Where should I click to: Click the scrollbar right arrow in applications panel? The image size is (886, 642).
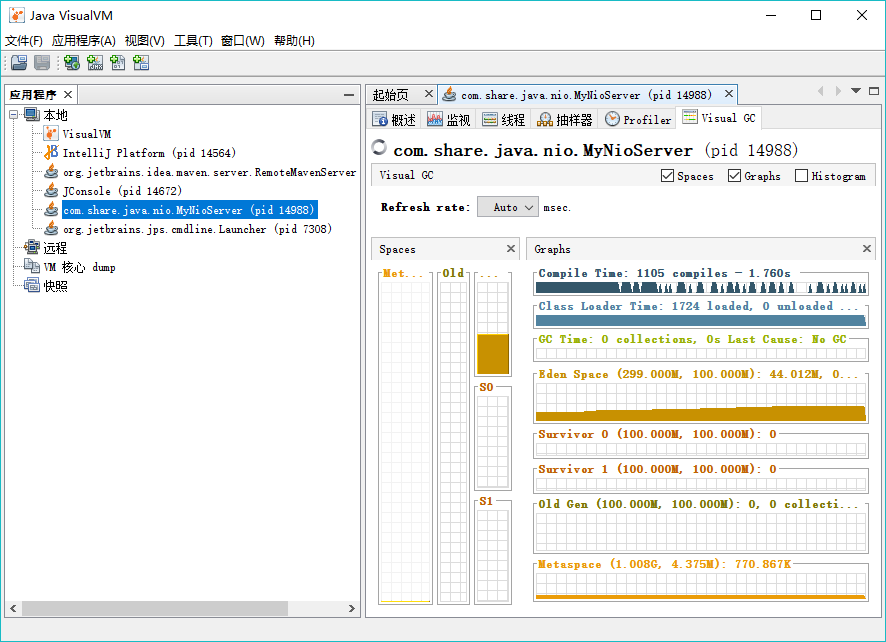tap(351, 609)
